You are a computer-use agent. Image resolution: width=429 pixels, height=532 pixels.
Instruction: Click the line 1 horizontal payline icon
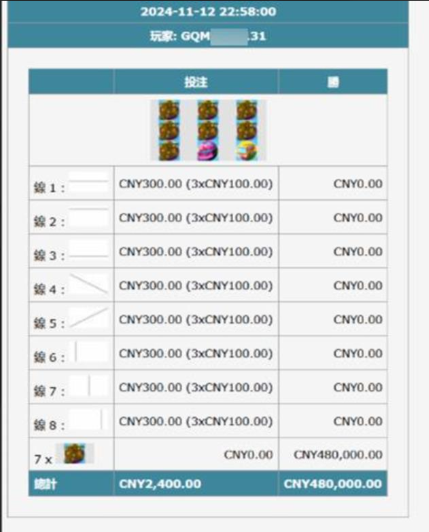coord(89,182)
